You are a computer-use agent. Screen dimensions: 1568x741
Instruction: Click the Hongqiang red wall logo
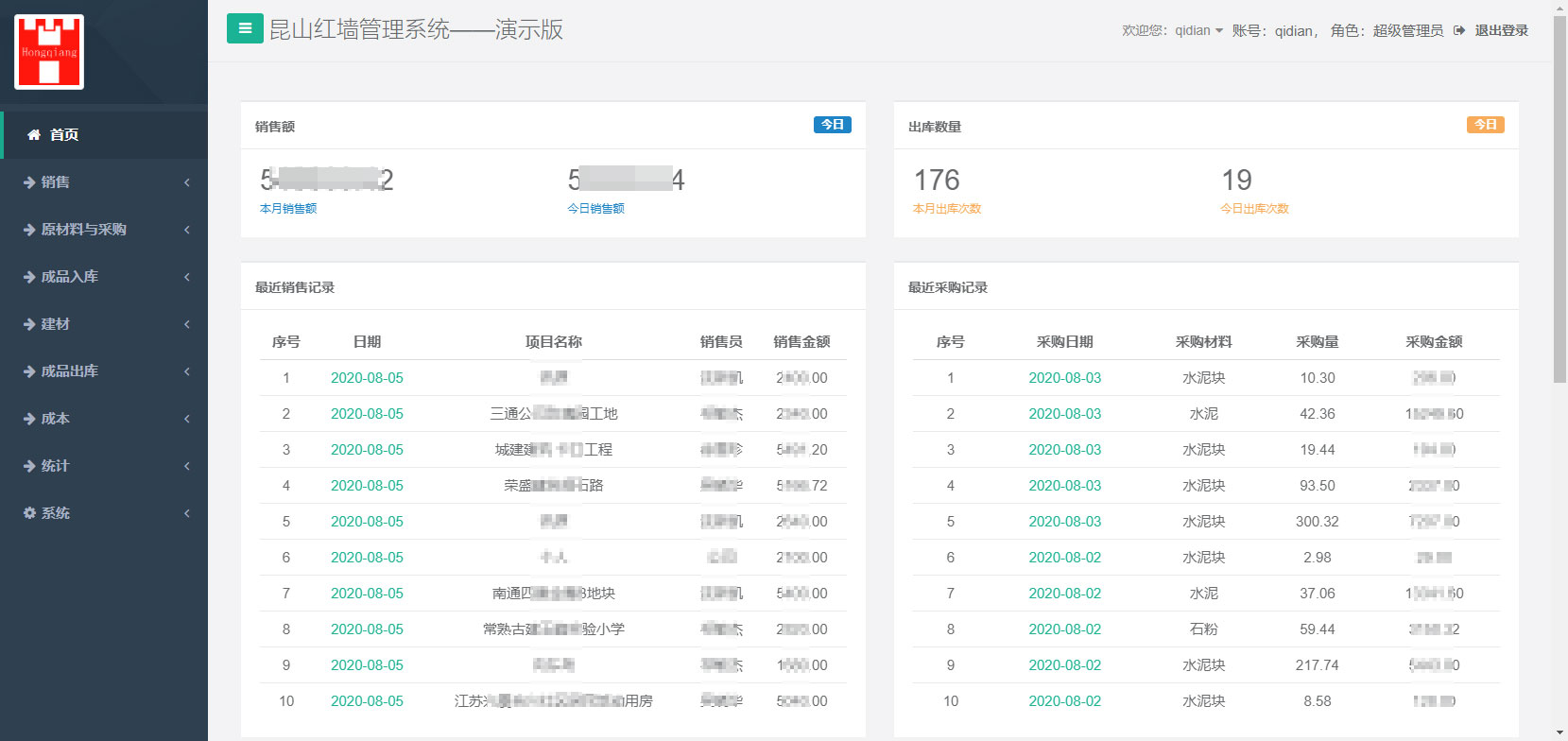(x=49, y=52)
